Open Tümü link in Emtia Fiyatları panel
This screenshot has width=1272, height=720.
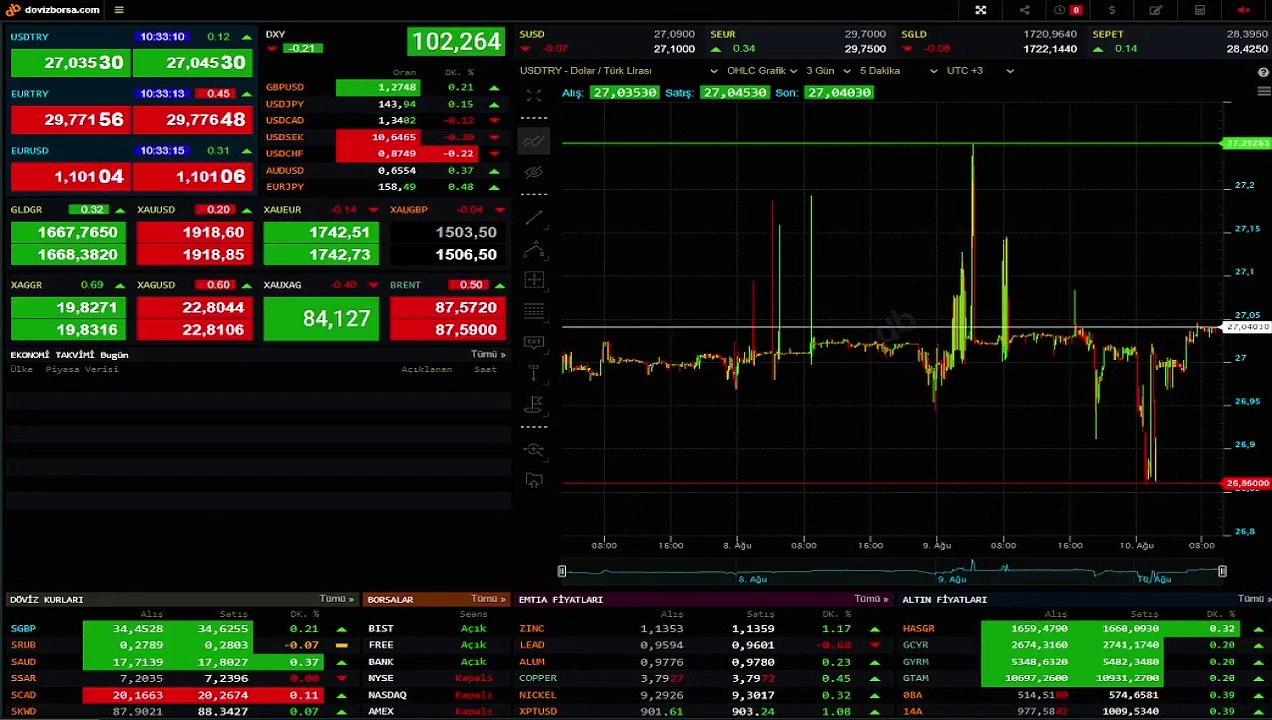[871, 599]
